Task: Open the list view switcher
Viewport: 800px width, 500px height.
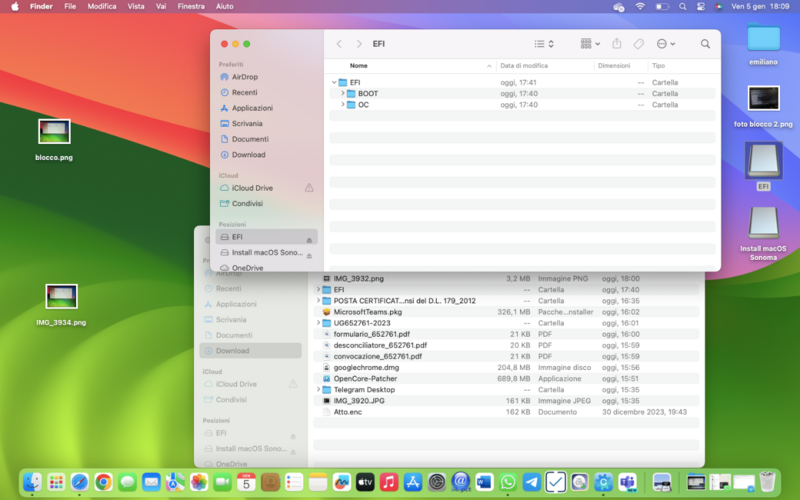Action: (544, 44)
